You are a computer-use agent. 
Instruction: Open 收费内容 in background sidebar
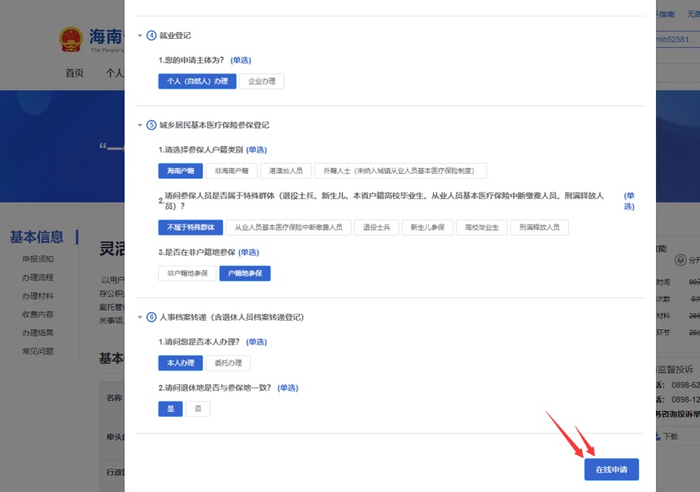pyautogui.click(x=38, y=314)
